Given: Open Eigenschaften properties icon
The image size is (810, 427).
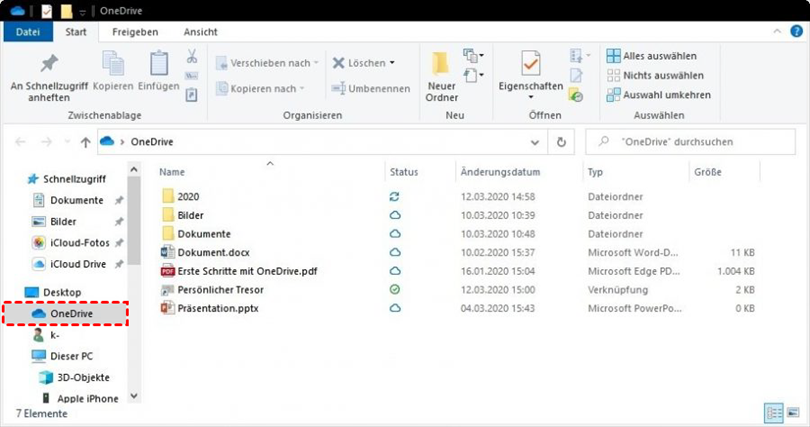Looking at the screenshot, I should pos(530,64).
